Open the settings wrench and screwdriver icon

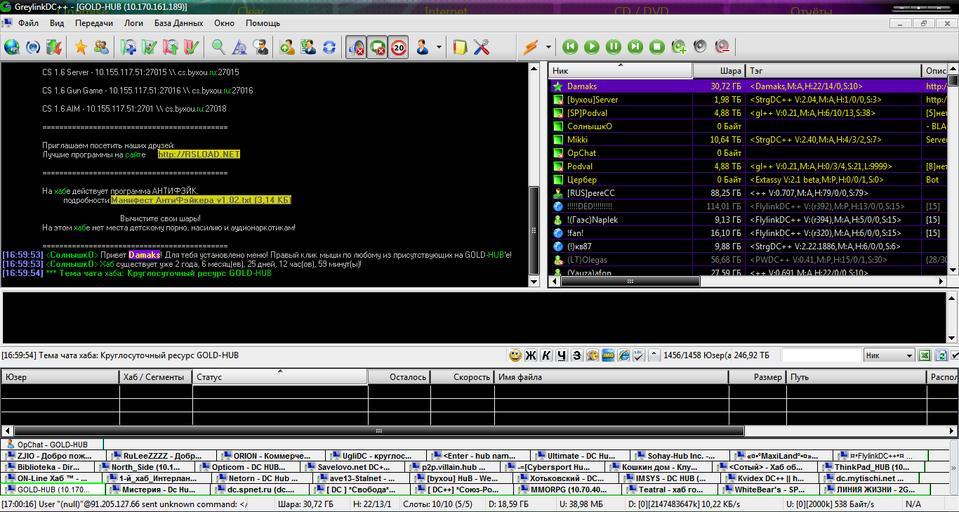point(481,47)
